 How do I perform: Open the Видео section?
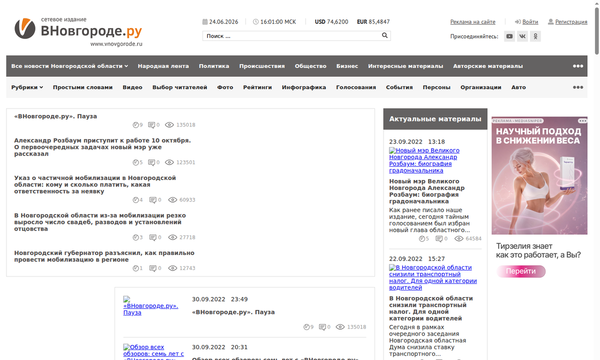coord(132,87)
